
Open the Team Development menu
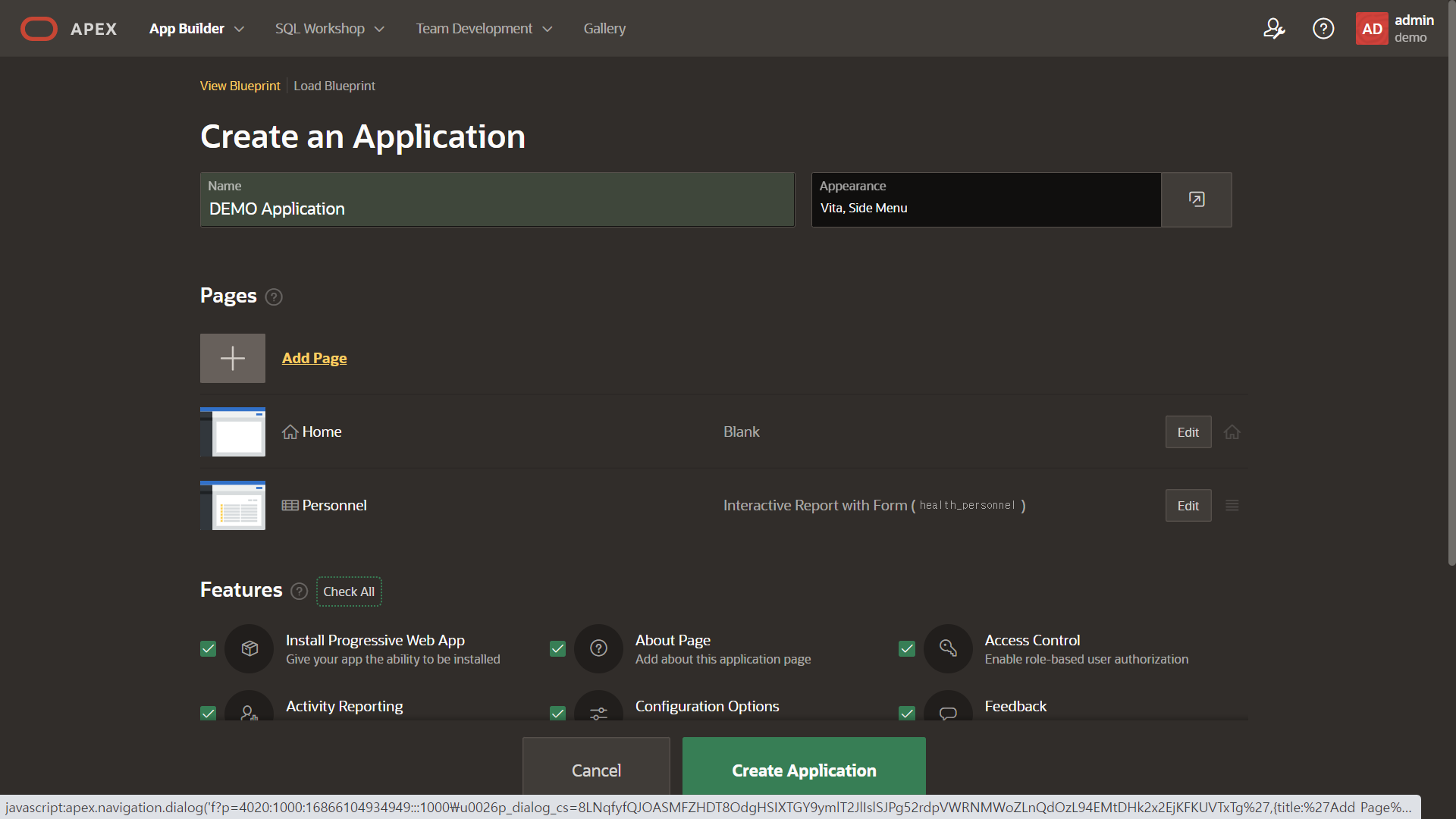click(474, 29)
